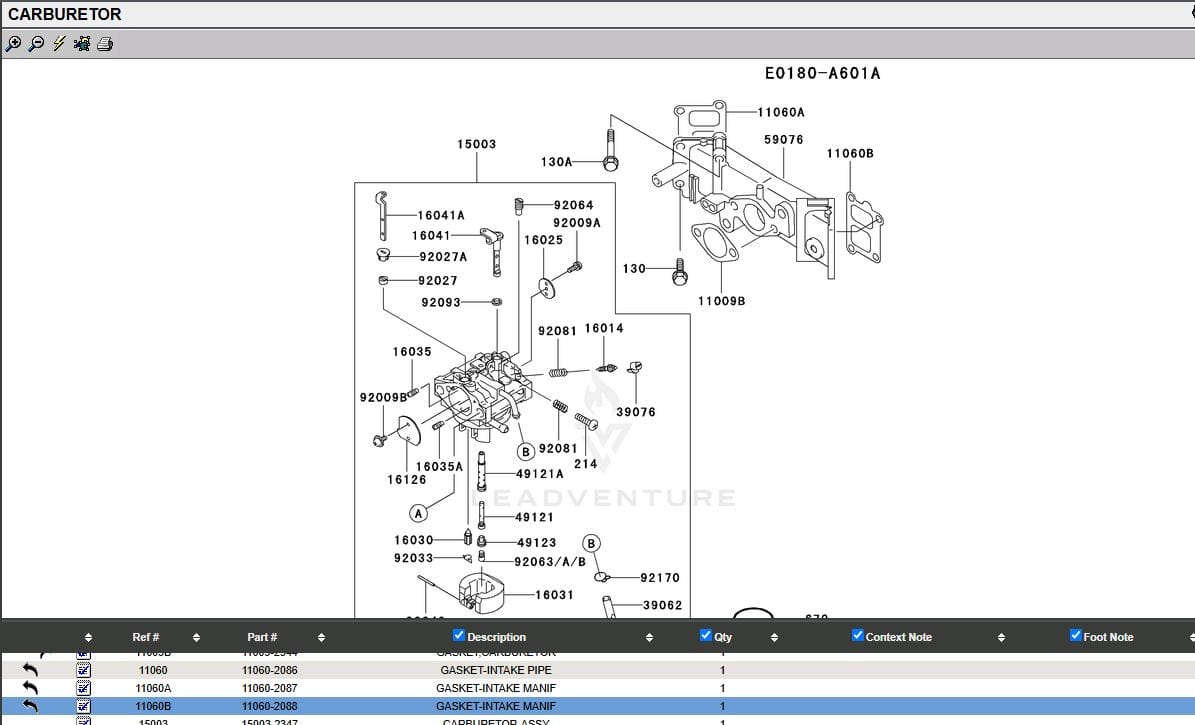Viewport: 1195px width, 725px height.
Task: Click the fit-to-window diagram icon
Action: (x=82, y=44)
